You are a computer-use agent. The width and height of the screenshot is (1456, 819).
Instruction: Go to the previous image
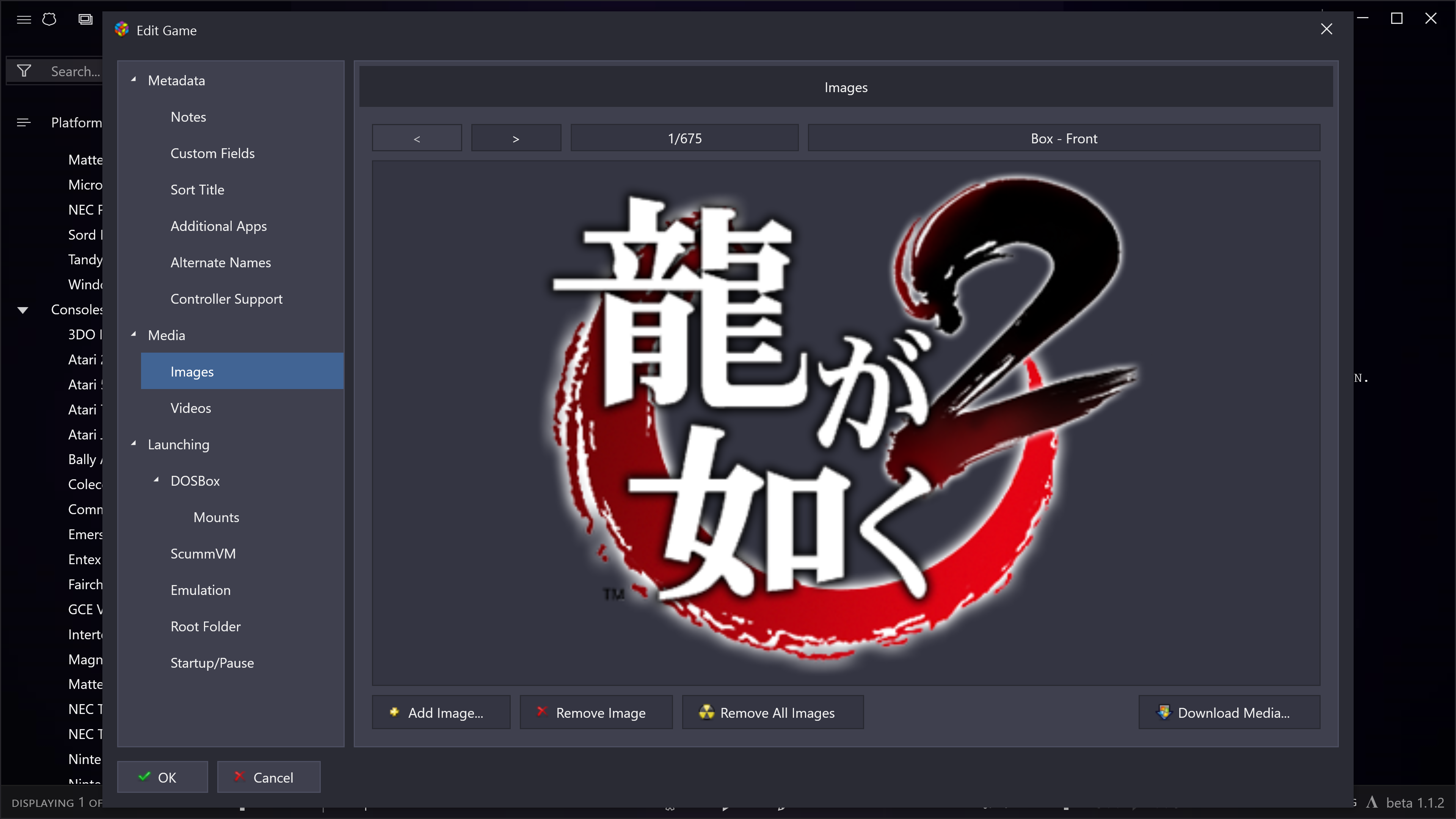417,138
